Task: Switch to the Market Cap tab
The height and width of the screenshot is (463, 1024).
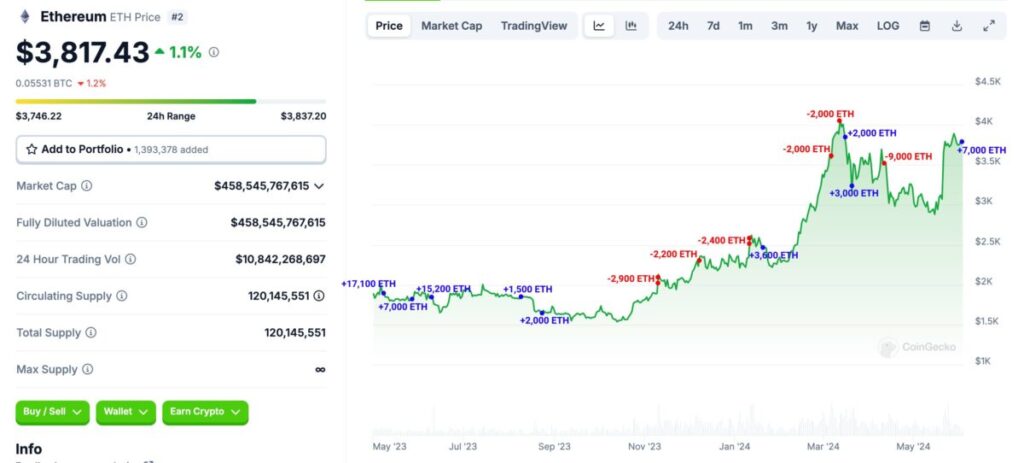Action: [451, 26]
